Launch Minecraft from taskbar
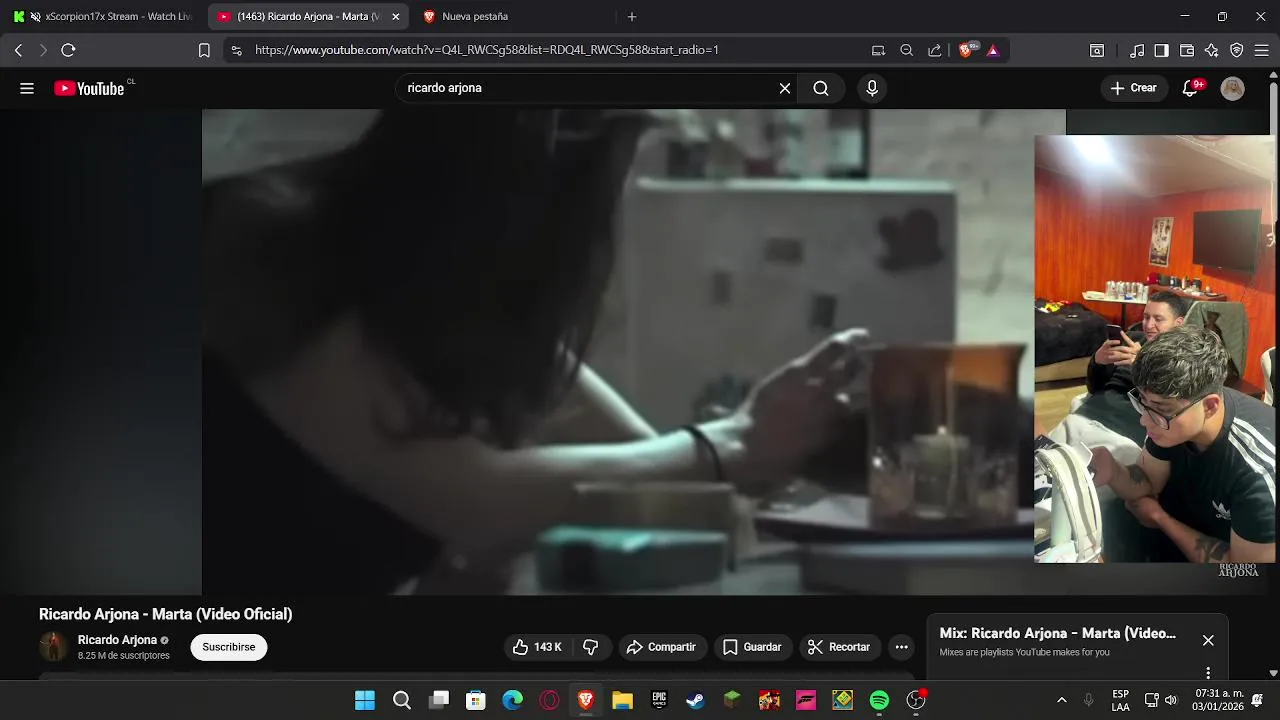The width and height of the screenshot is (1280, 720). coord(732,700)
